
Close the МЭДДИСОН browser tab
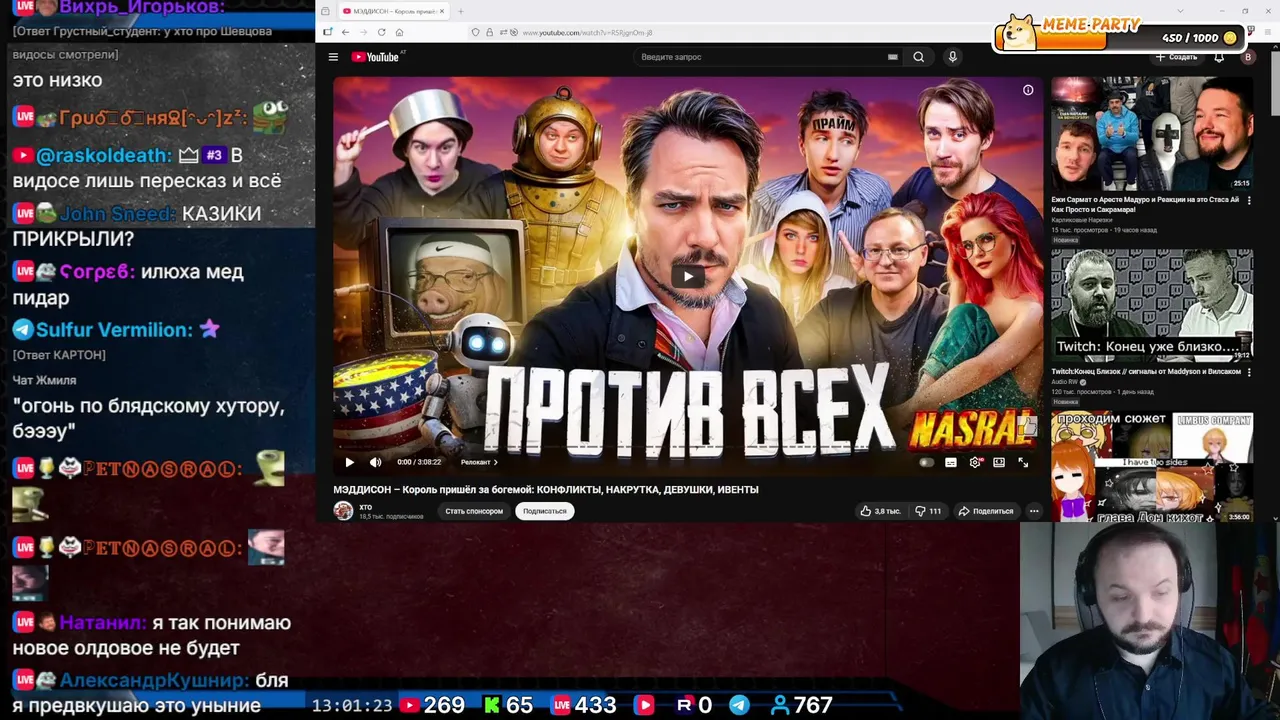coord(443,11)
